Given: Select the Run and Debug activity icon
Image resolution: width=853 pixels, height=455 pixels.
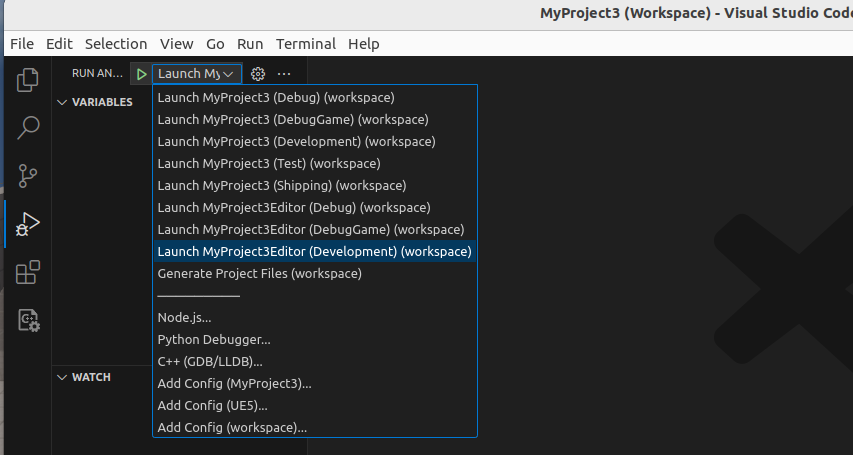Looking at the screenshot, I should 28,224.
